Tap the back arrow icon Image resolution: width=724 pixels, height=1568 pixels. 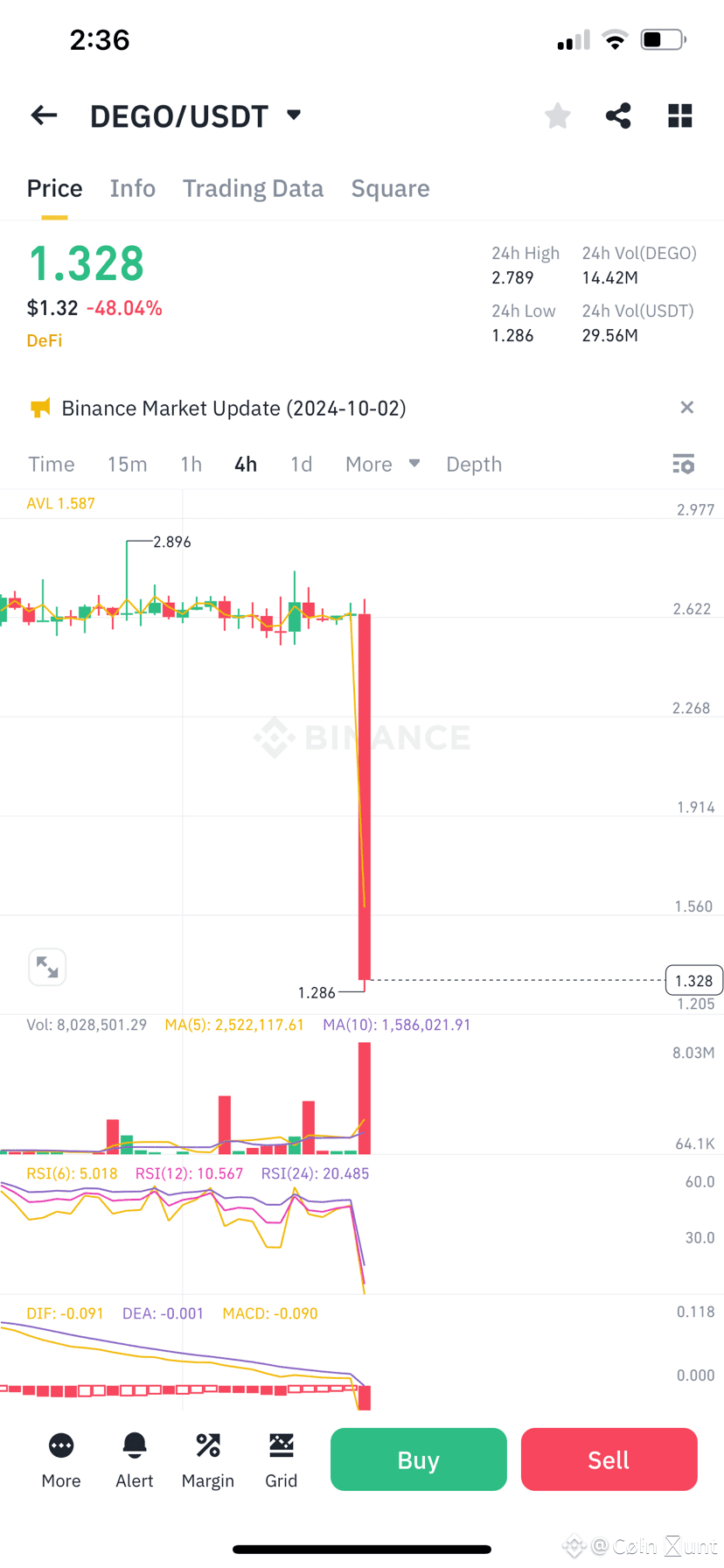pos(44,115)
